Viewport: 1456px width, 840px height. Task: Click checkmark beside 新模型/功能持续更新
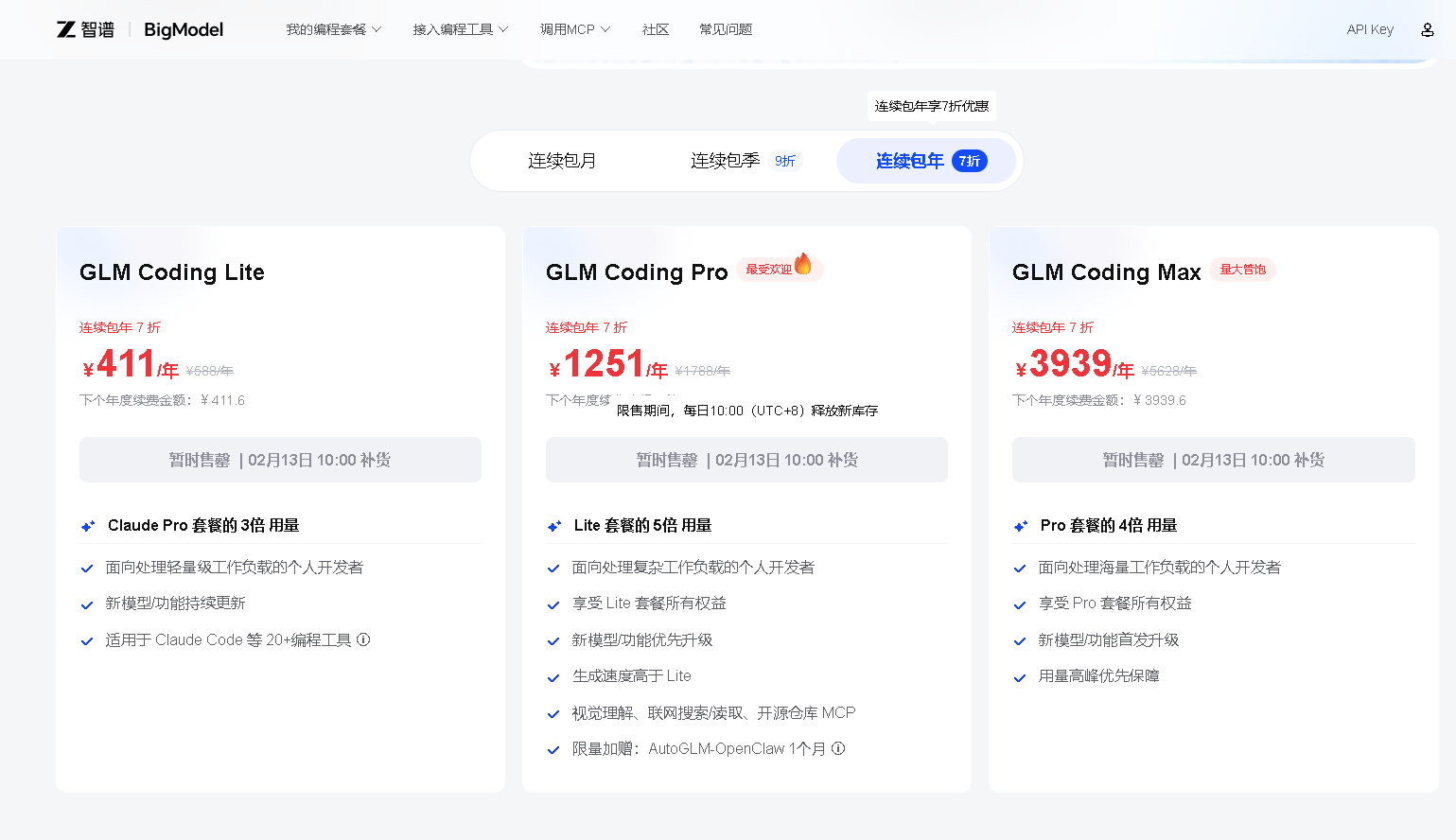coord(87,604)
